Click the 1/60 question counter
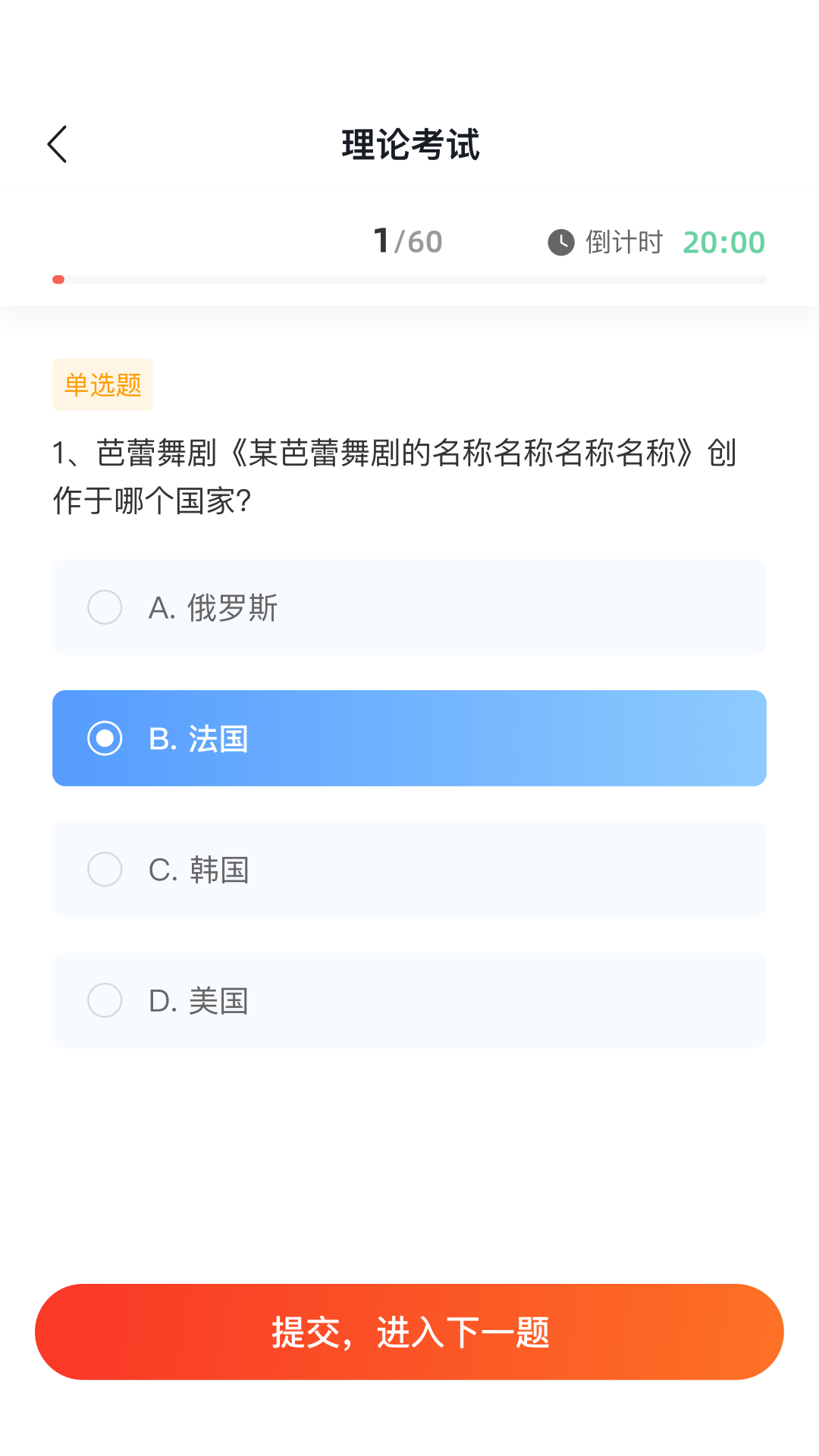Screen dimensions: 819x1456 [408, 242]
